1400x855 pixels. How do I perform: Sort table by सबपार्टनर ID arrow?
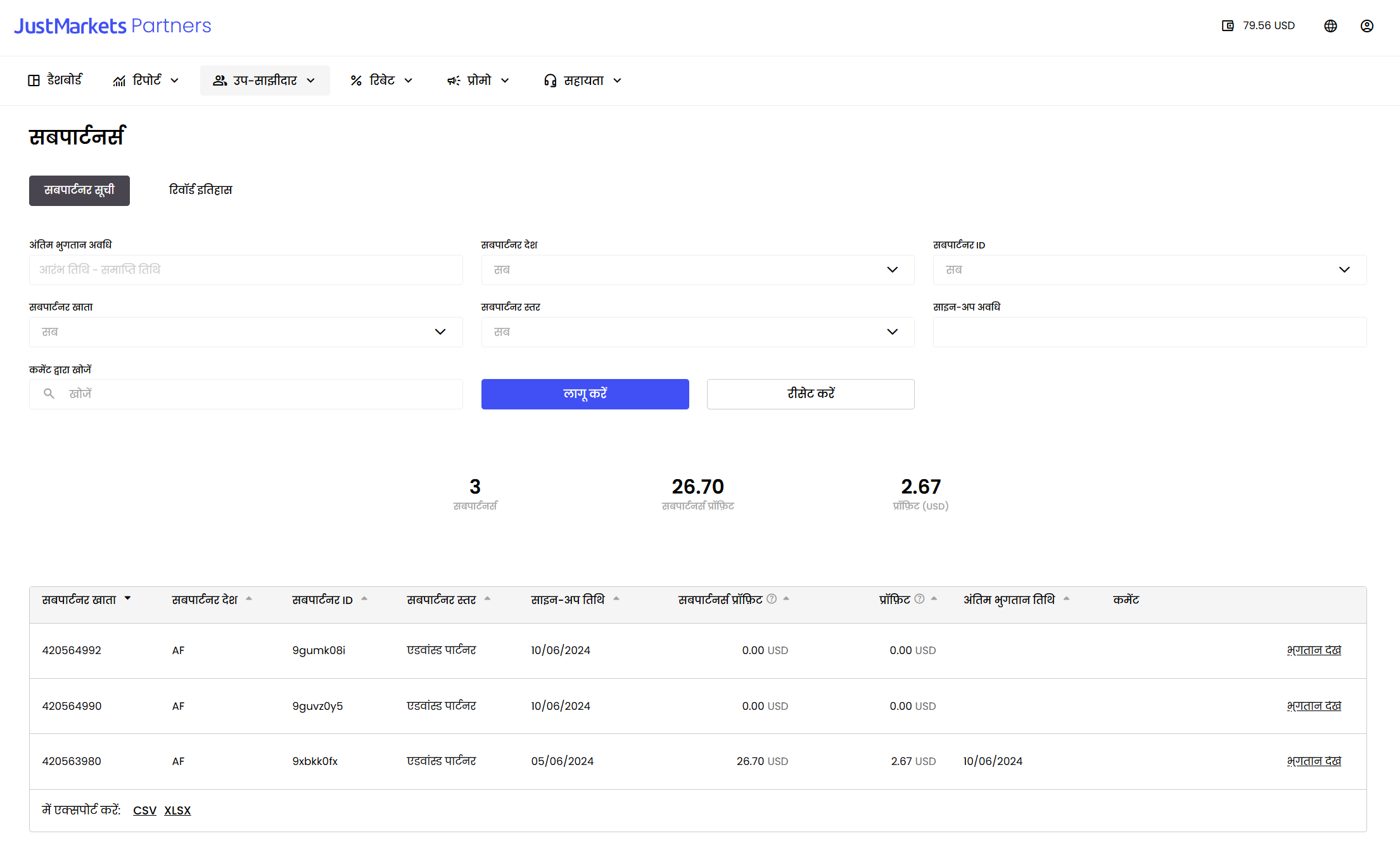[364, 599]
